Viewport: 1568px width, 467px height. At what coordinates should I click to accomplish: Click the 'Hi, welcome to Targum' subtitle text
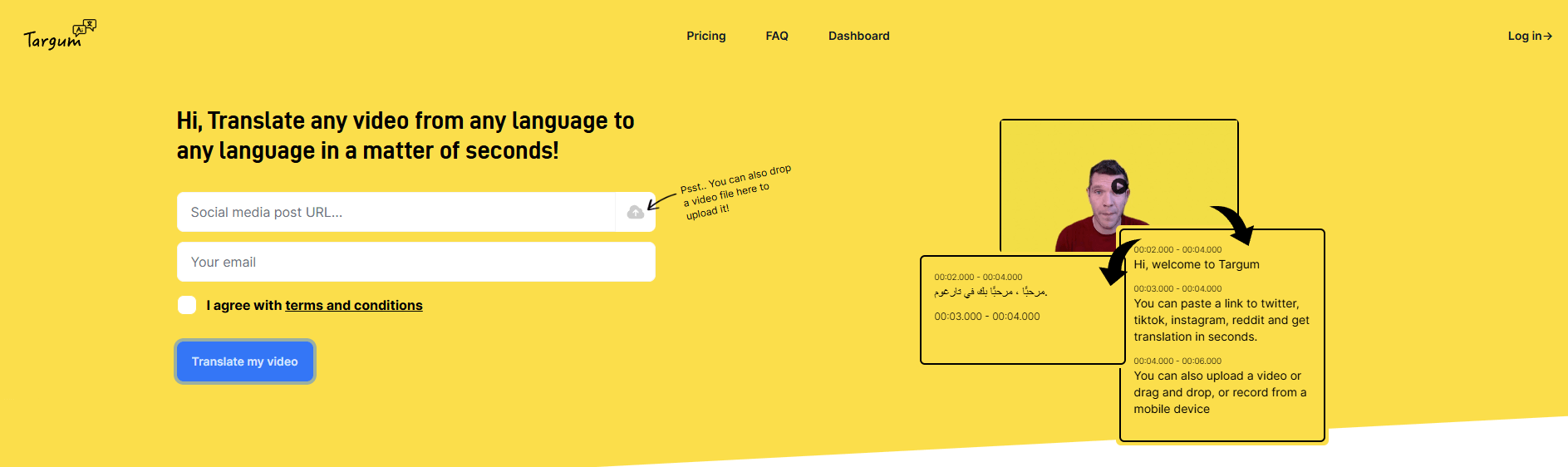[1197, 264]
